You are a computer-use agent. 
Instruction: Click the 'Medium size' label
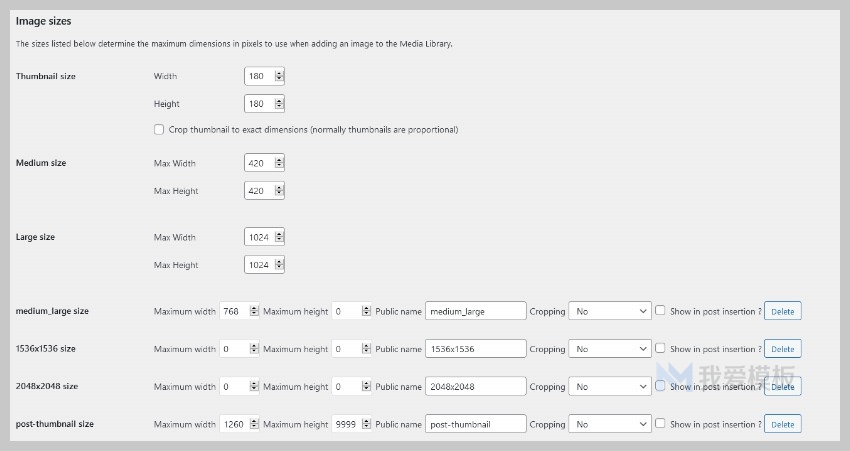click(41, 163)
